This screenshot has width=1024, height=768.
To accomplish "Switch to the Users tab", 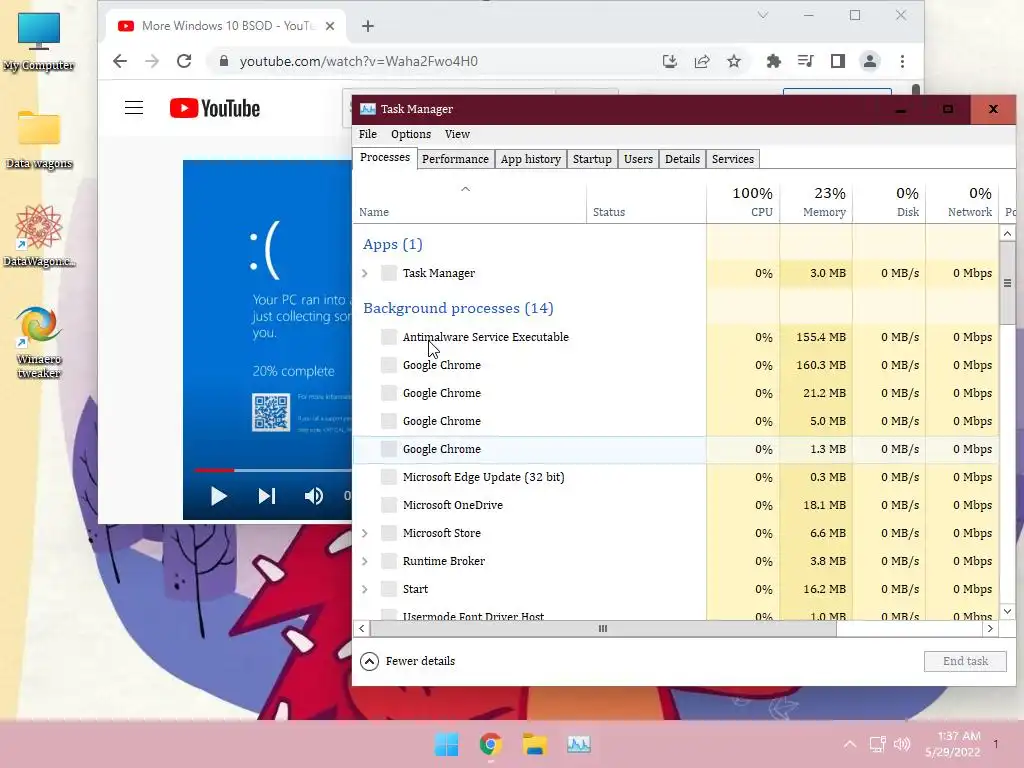I will (638, 159).
